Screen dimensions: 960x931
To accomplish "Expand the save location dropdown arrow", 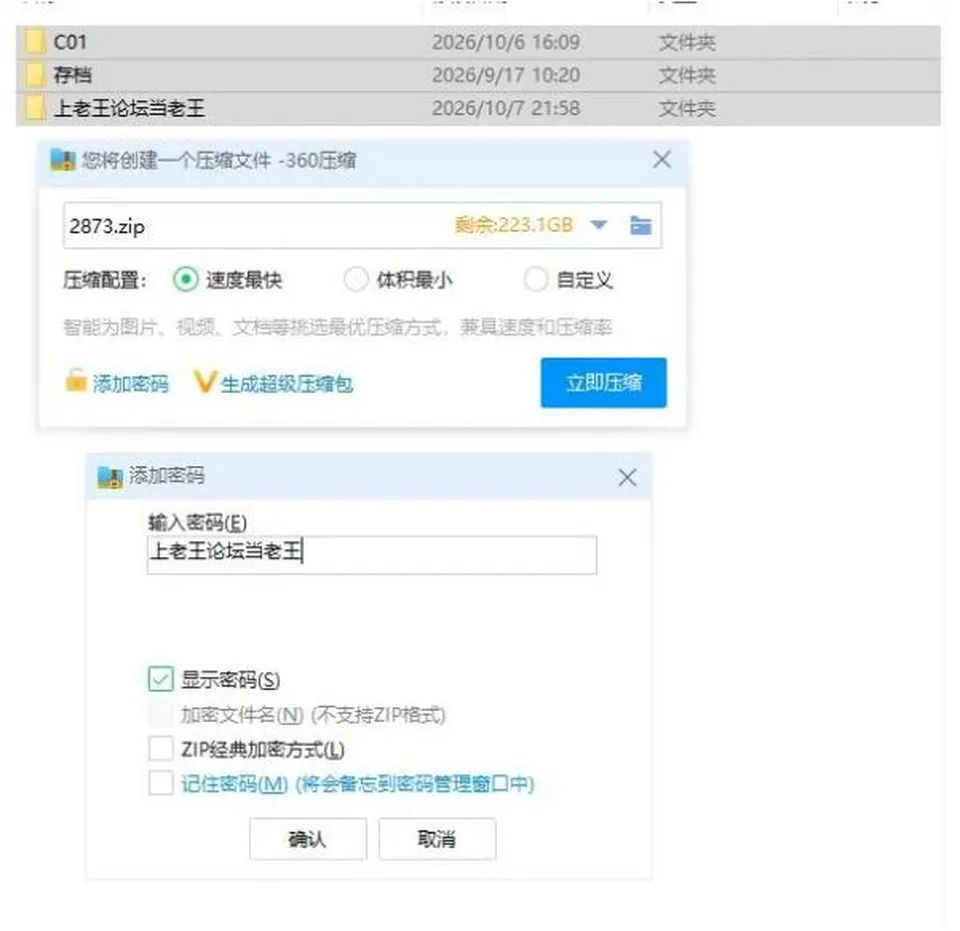I will click(599, 225).
